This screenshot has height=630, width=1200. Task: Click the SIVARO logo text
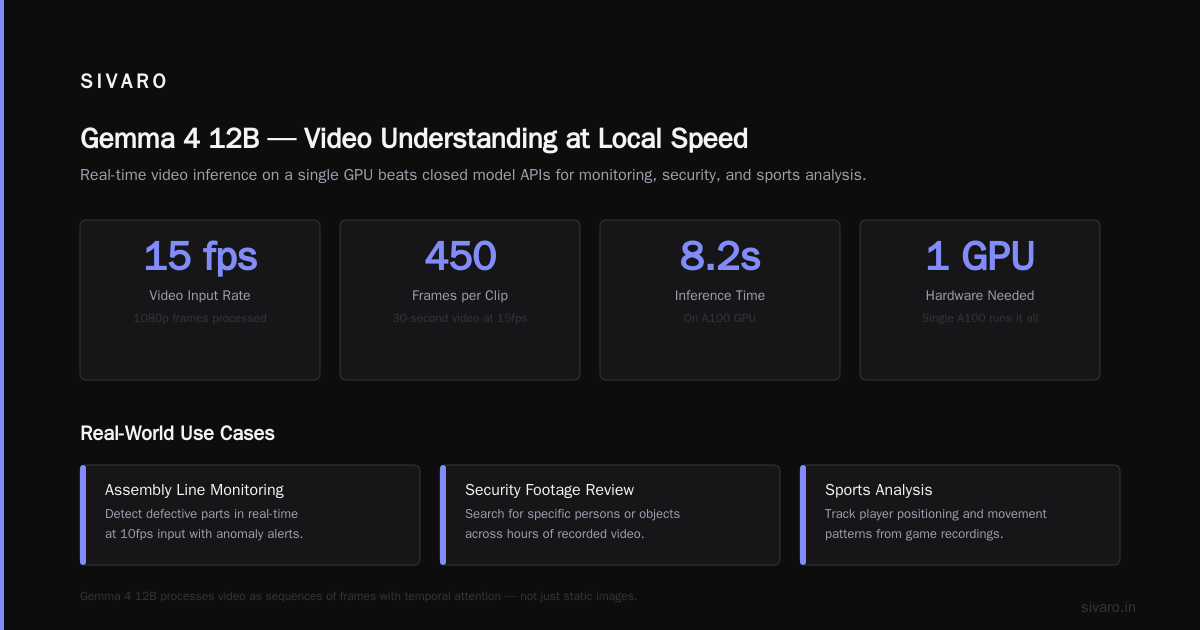click(124, 82)
